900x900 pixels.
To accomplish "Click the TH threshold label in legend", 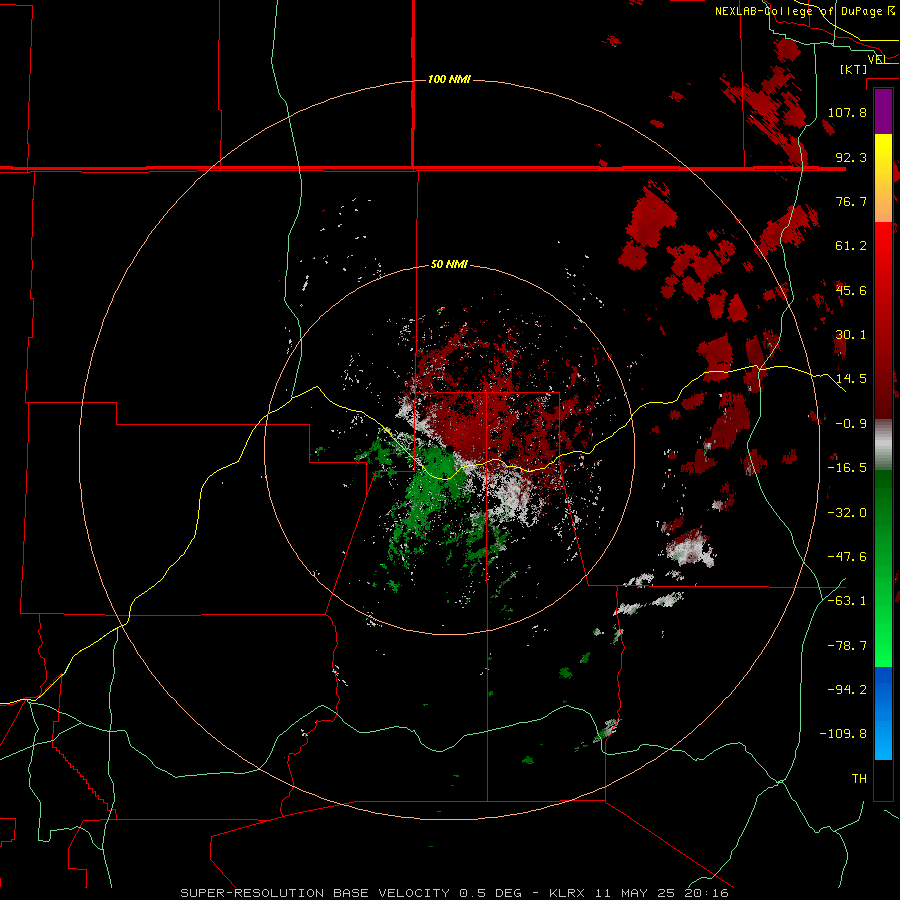I will [x=859, y=779].
